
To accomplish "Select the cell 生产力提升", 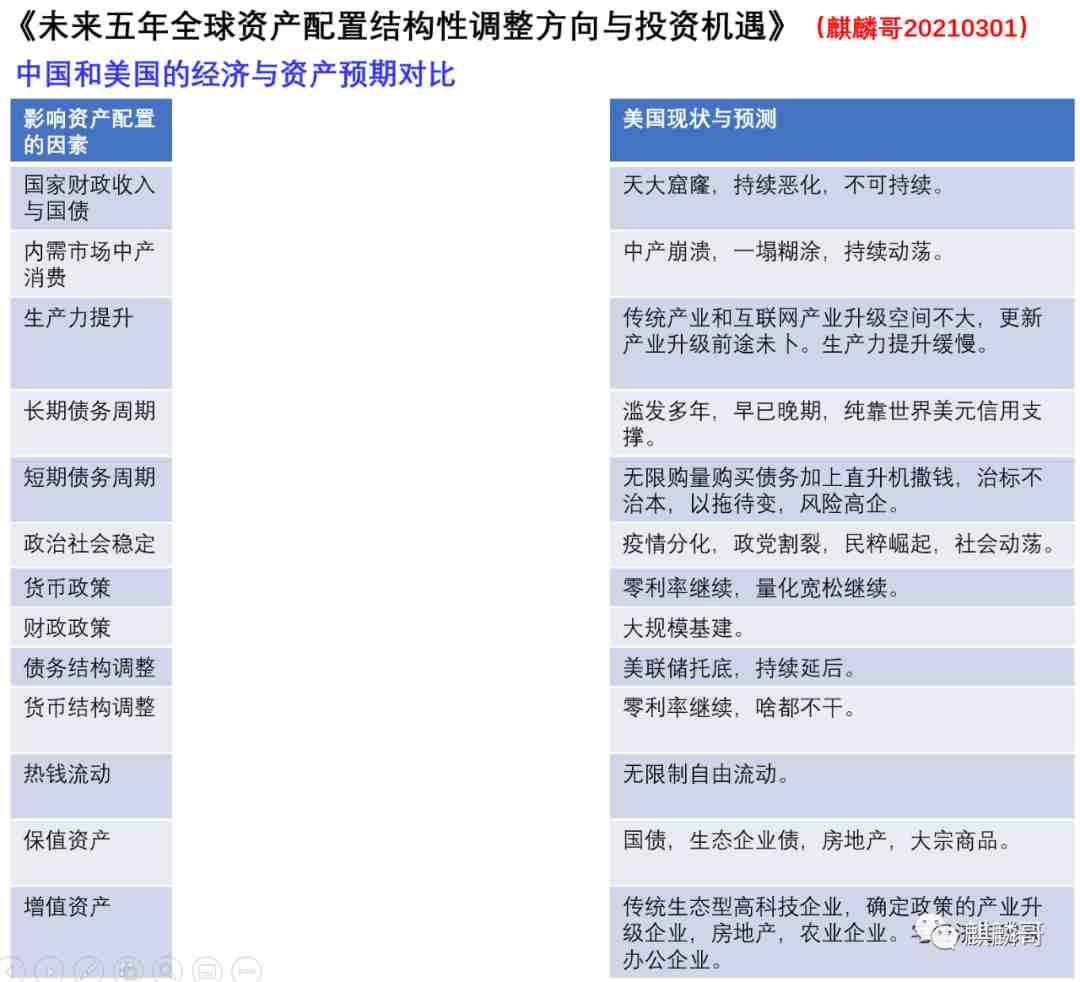I will tap(91, 344).
